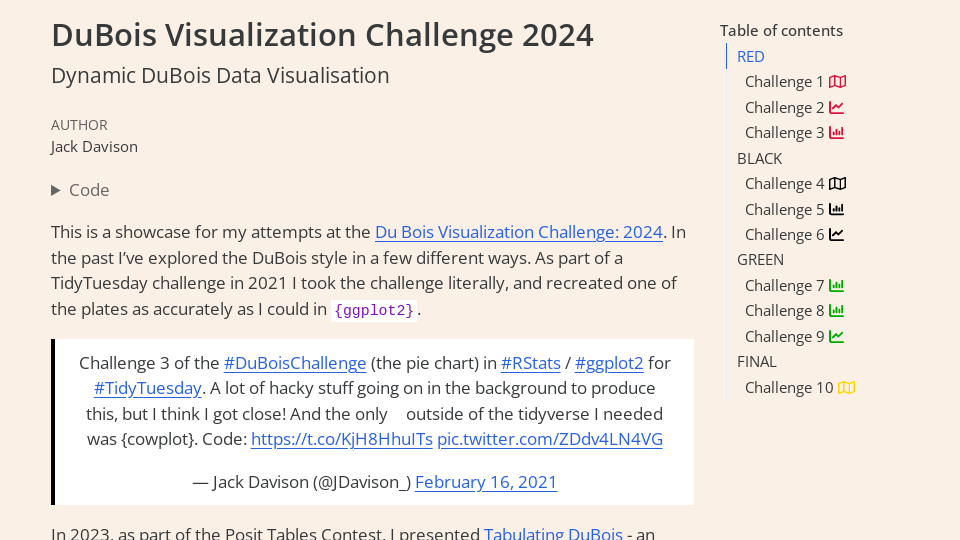
Task: Expand the Code disclosure triangle
Action: (x=57, y=190)
